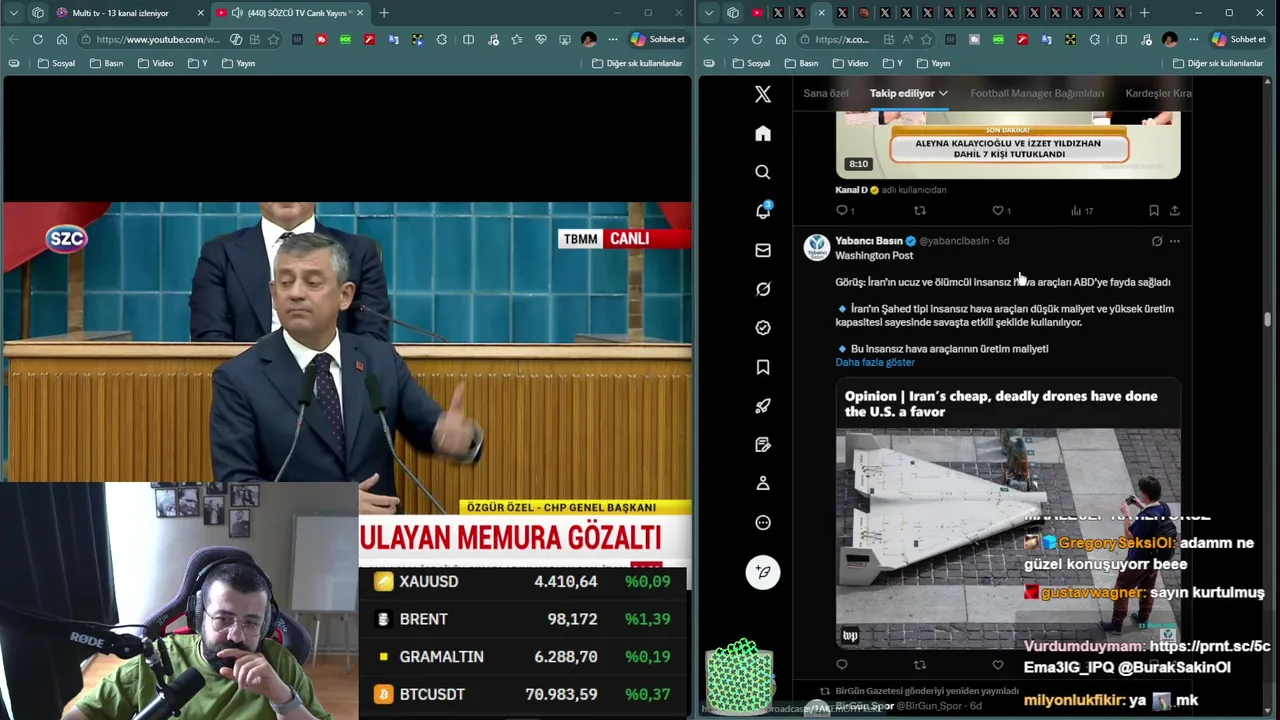1280x720 pixels.
Task: Repost the Yabancı Basın post
Action: (920, 665)
